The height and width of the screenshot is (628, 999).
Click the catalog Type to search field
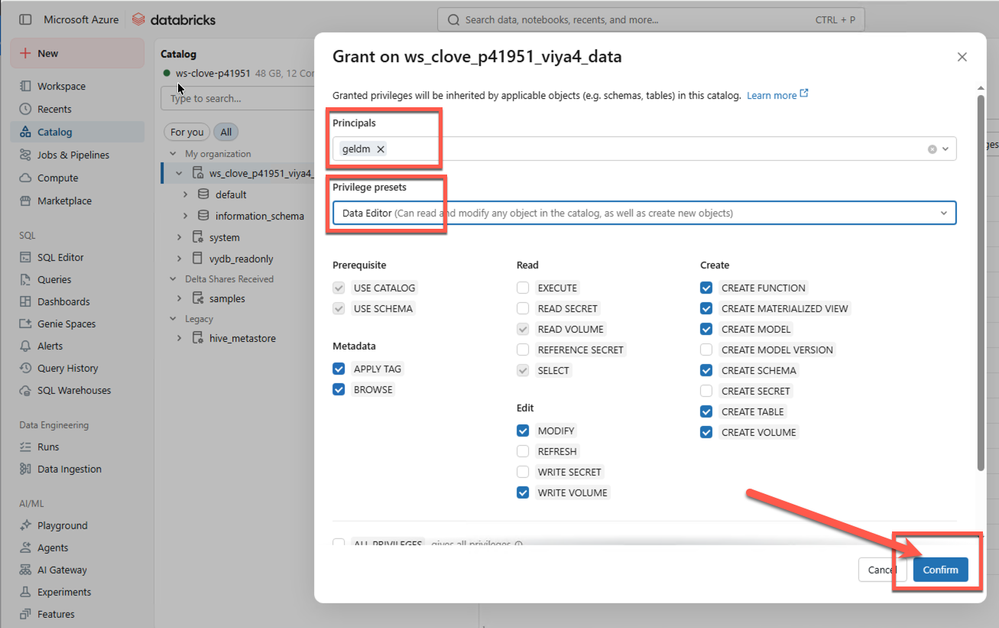238,99
